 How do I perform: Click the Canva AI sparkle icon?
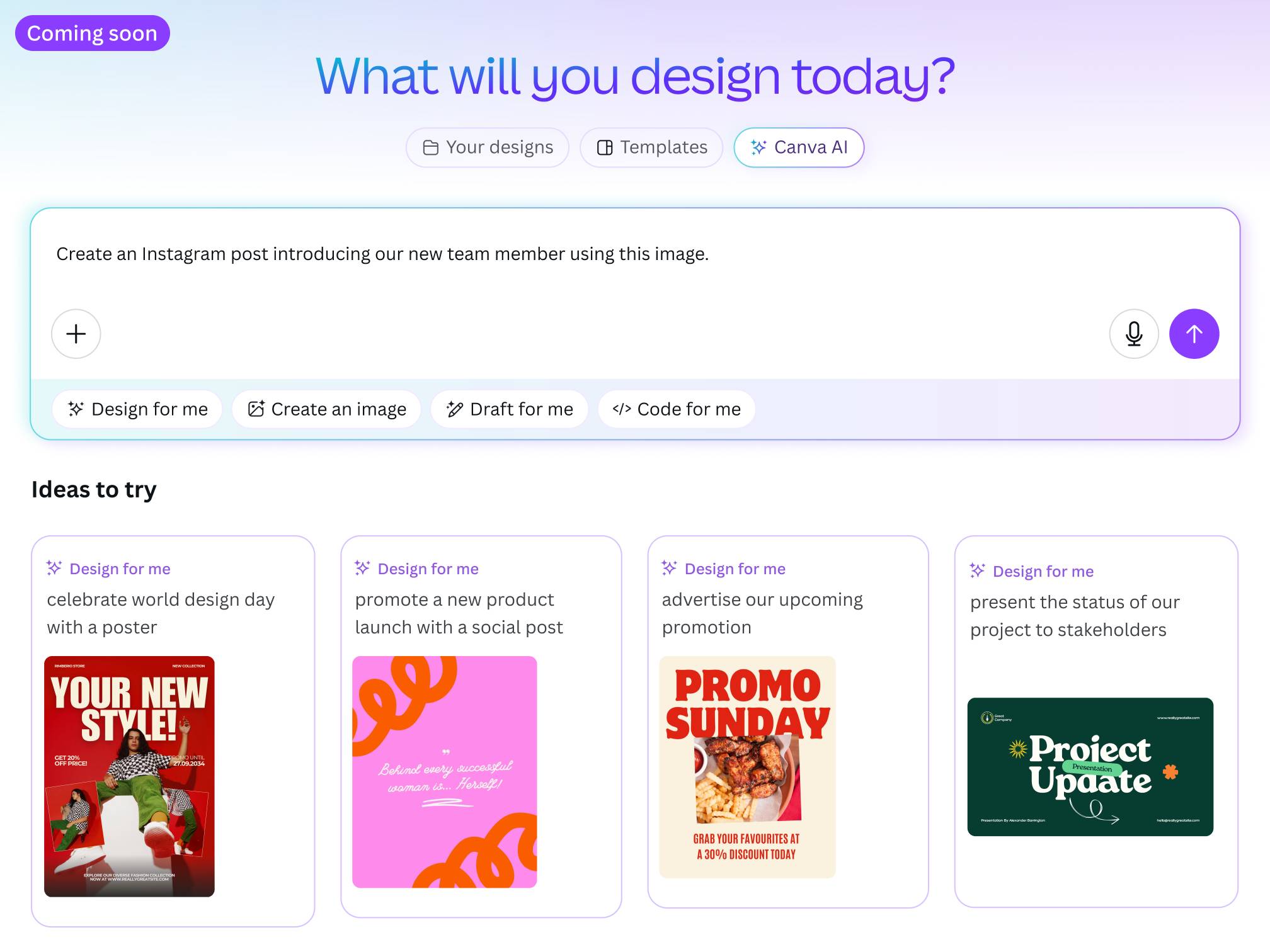click(x=758, y=147)
